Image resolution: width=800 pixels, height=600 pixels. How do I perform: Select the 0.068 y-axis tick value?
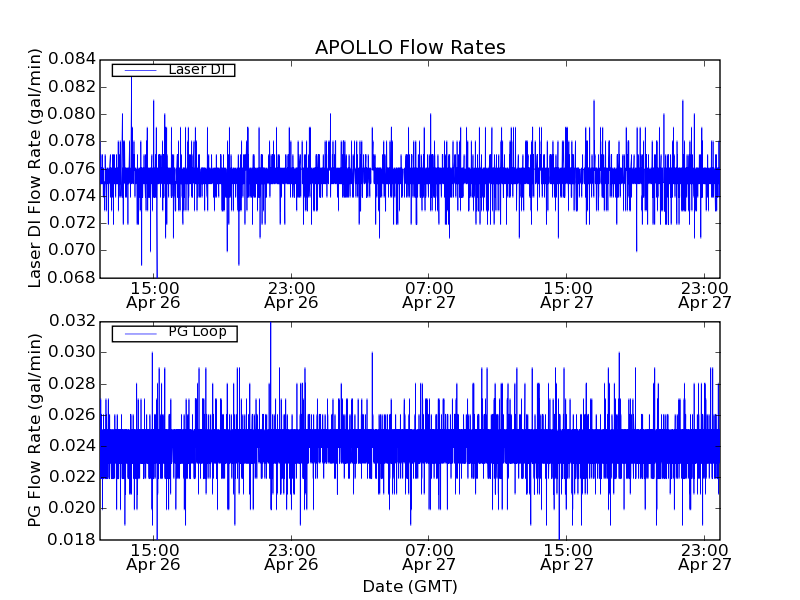[x=72, y=278]
